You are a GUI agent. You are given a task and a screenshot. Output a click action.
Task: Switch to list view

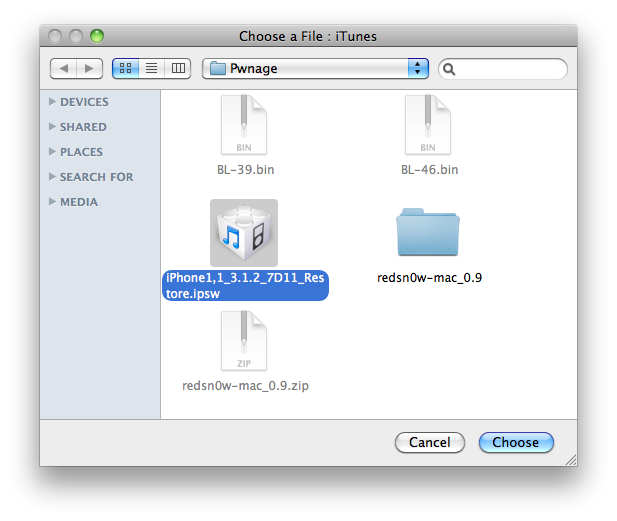[151, 68]
